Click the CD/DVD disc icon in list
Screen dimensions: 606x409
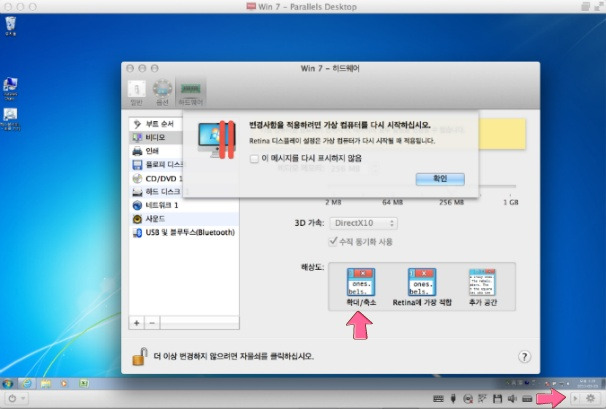point(137,179)
